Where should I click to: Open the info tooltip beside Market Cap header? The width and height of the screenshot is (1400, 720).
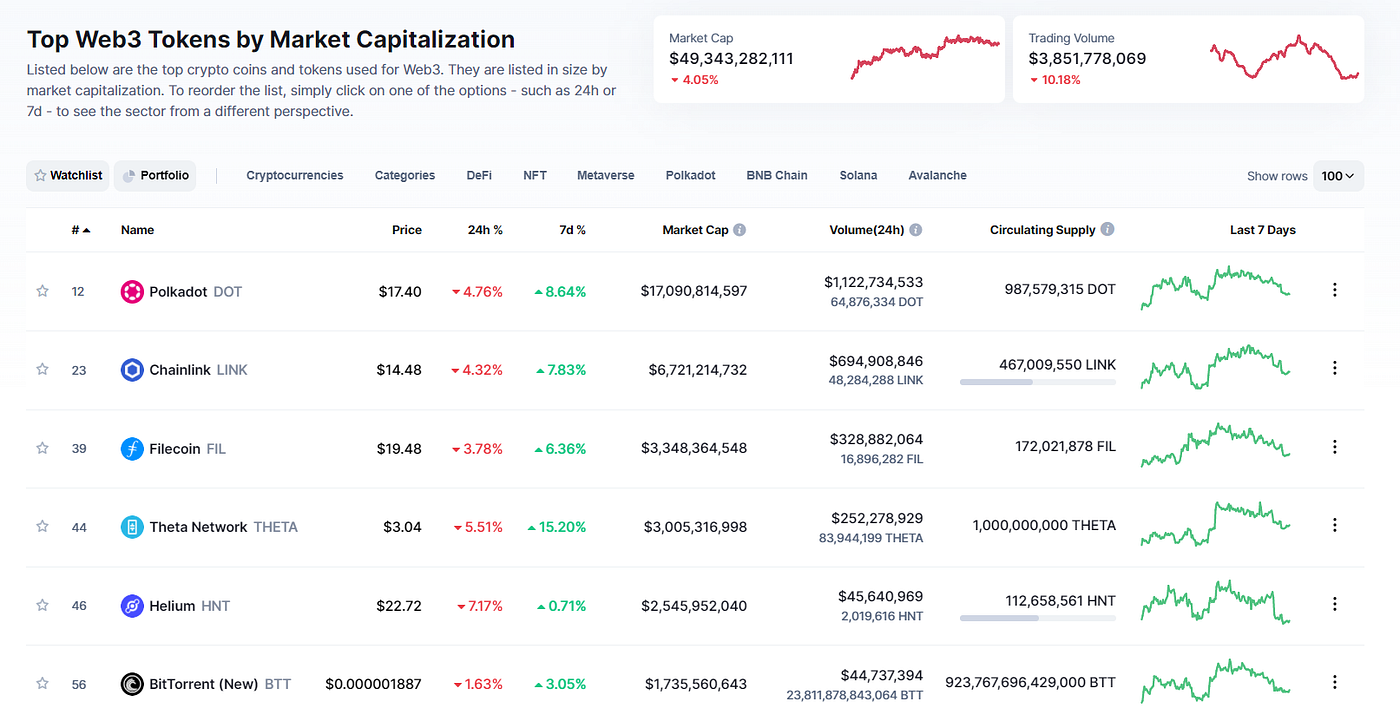(740, 230)
